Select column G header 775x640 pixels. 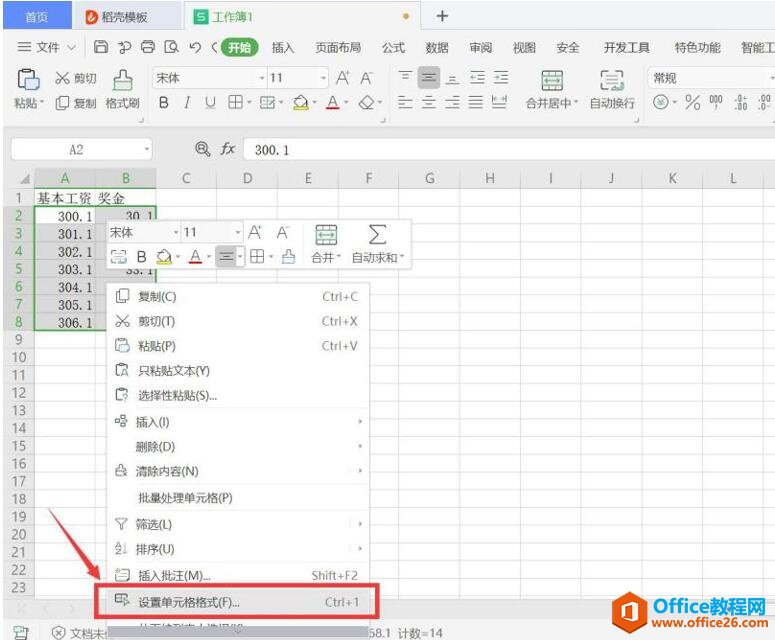click(430, 178)
